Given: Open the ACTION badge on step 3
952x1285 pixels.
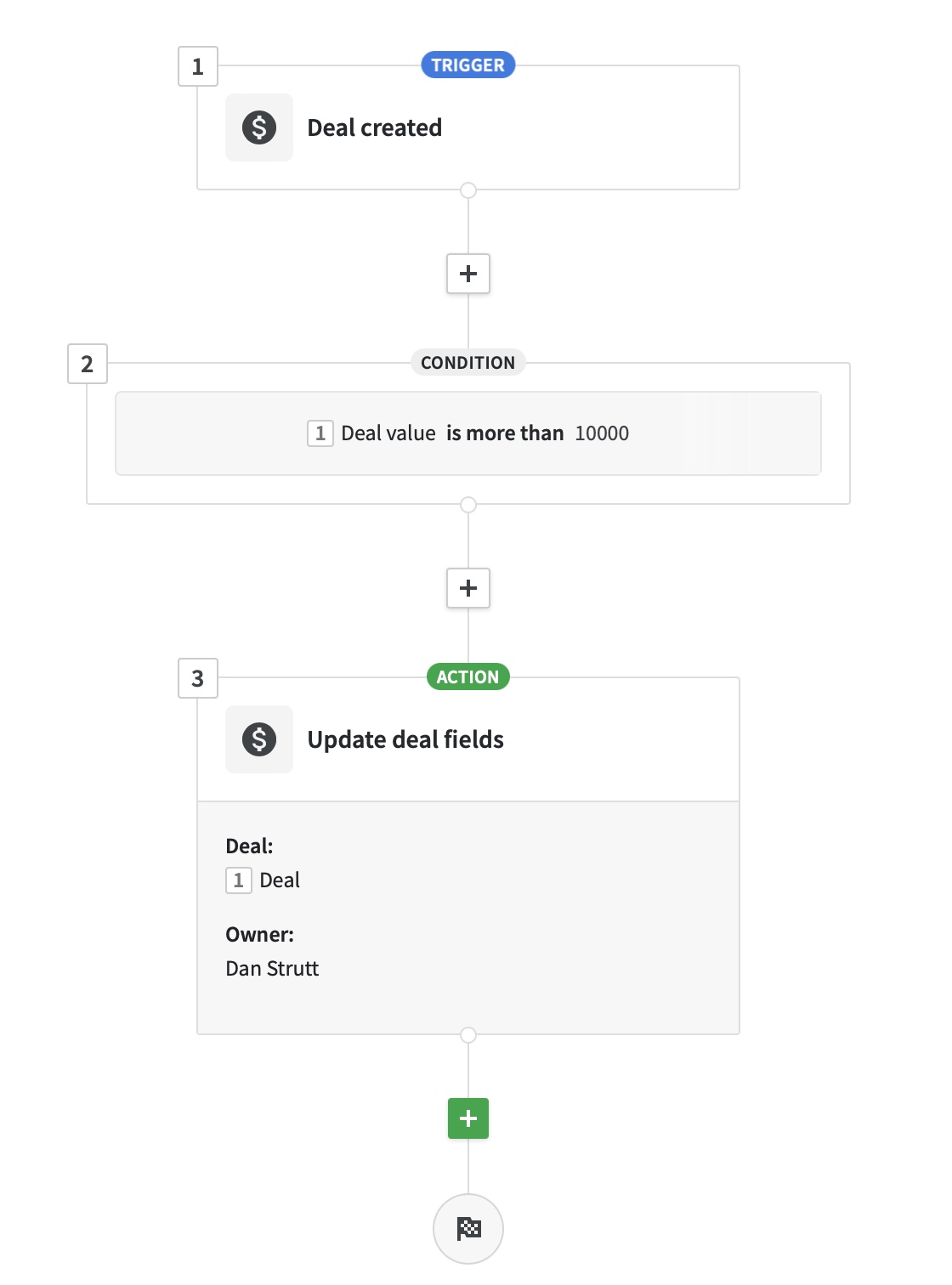Looking at the screenshot, I should point(468,676).
